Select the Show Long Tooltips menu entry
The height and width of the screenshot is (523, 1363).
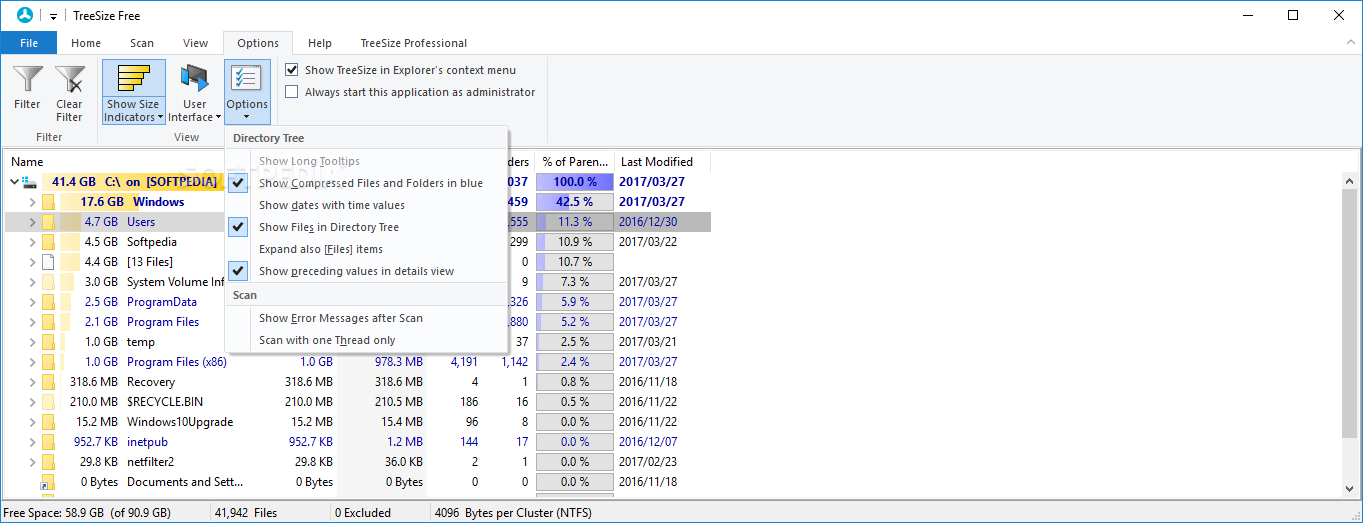[x=367, y=161]
